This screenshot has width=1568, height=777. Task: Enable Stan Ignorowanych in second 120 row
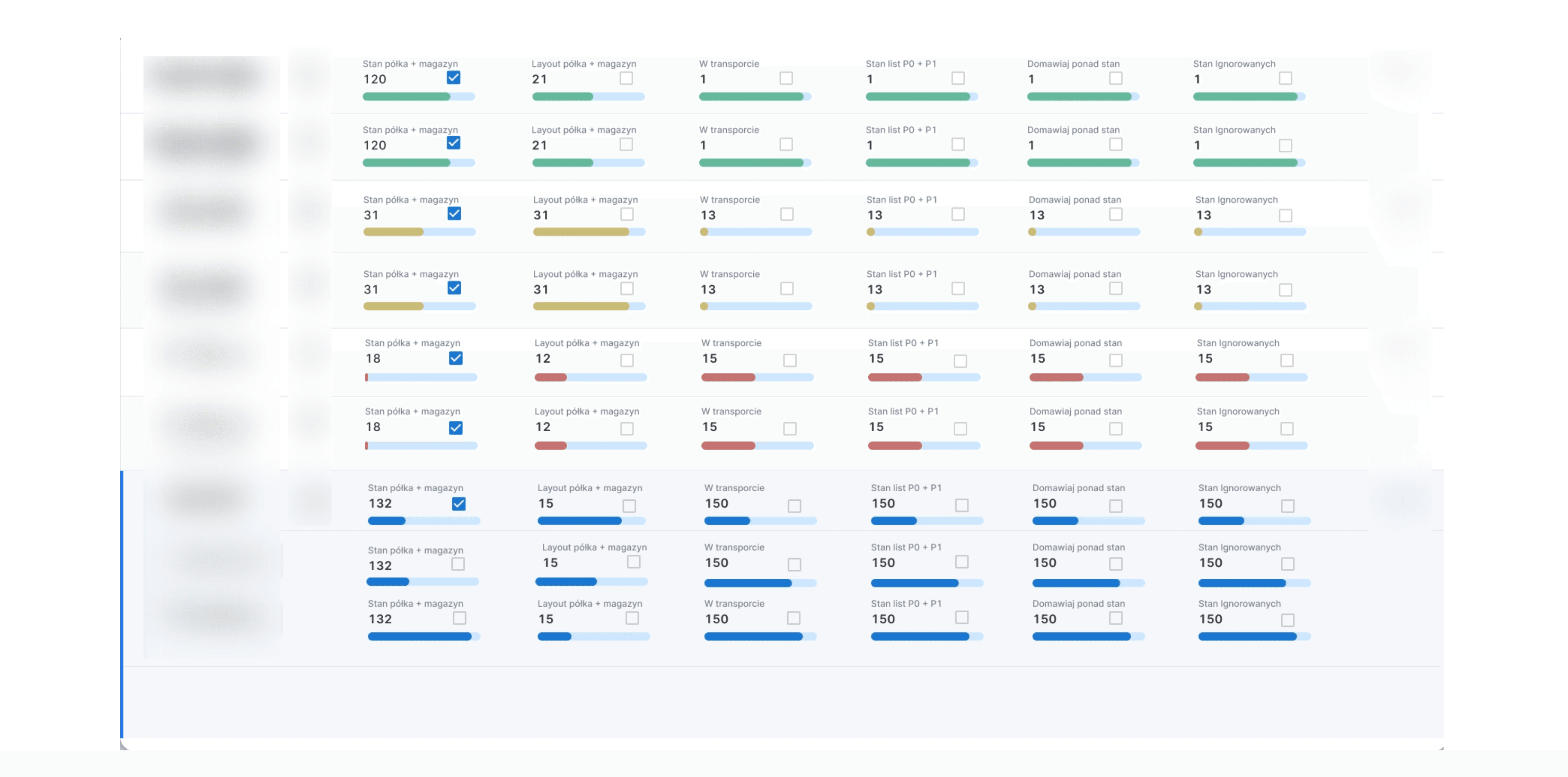click(x=1285, y=146)
